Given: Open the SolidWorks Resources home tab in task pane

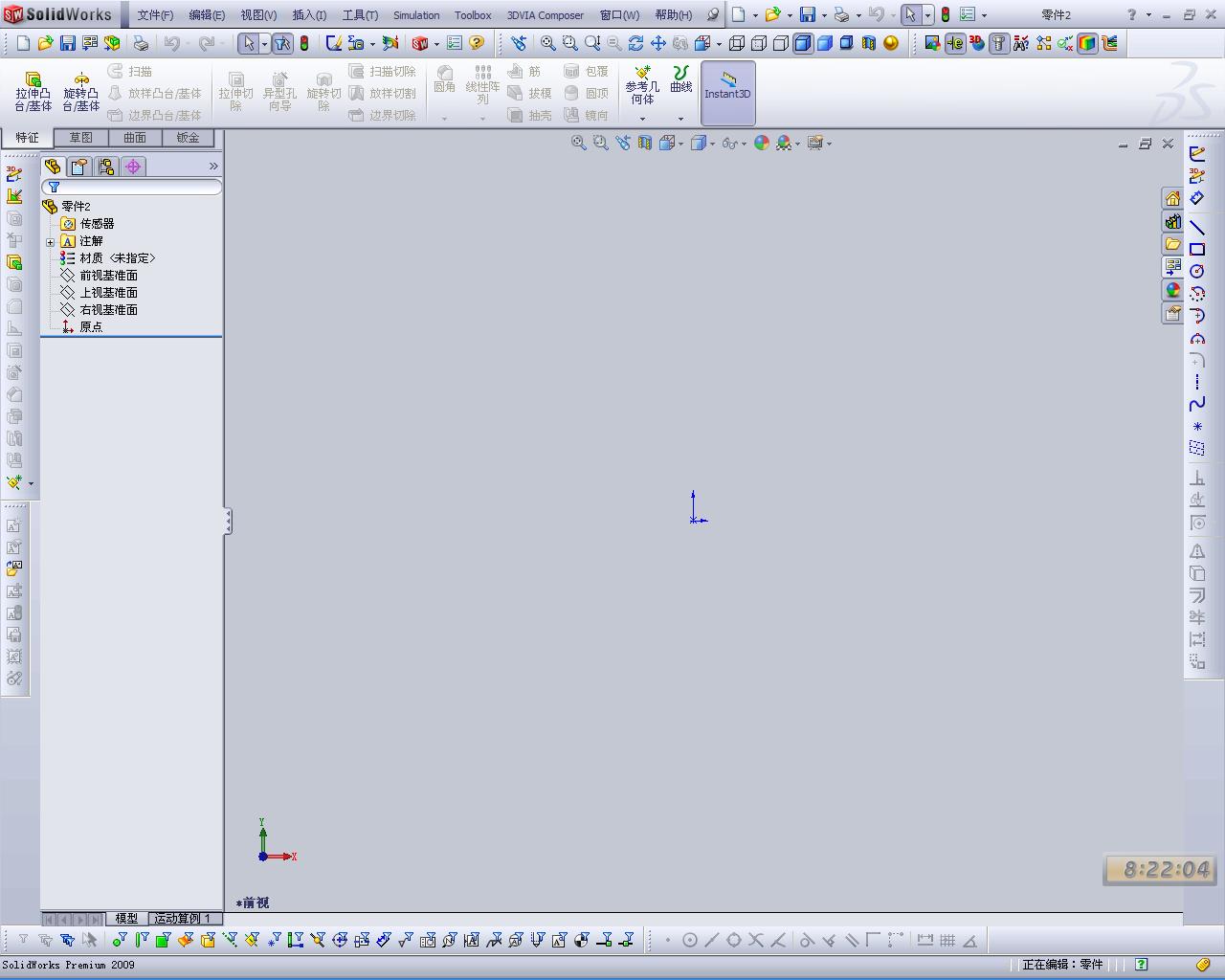Looking at the screenshot, I should point(1172,198).
